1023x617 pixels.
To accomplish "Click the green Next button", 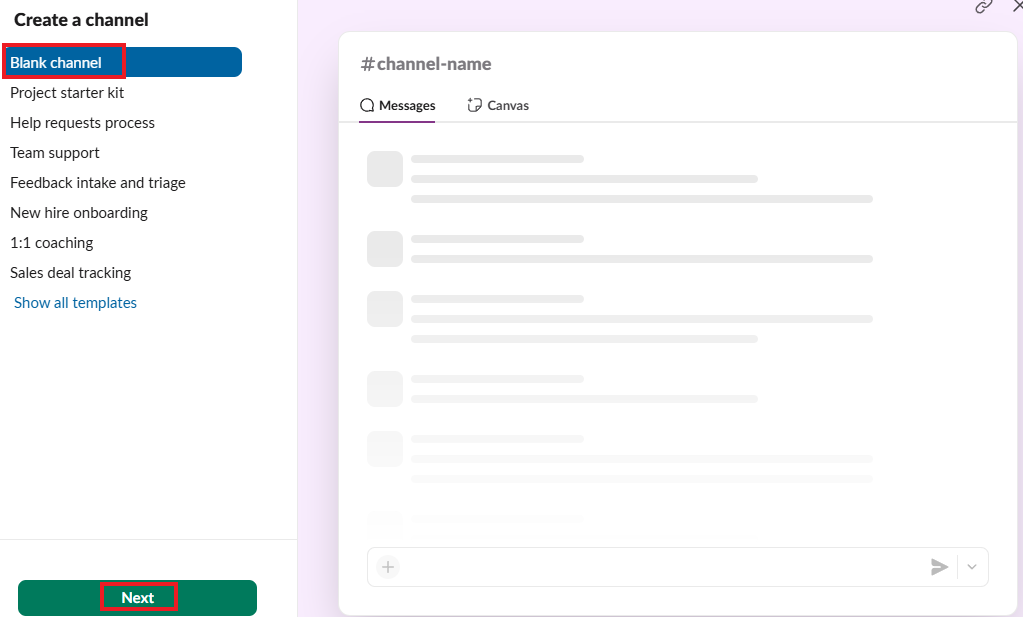I will (x=137, y=598).
